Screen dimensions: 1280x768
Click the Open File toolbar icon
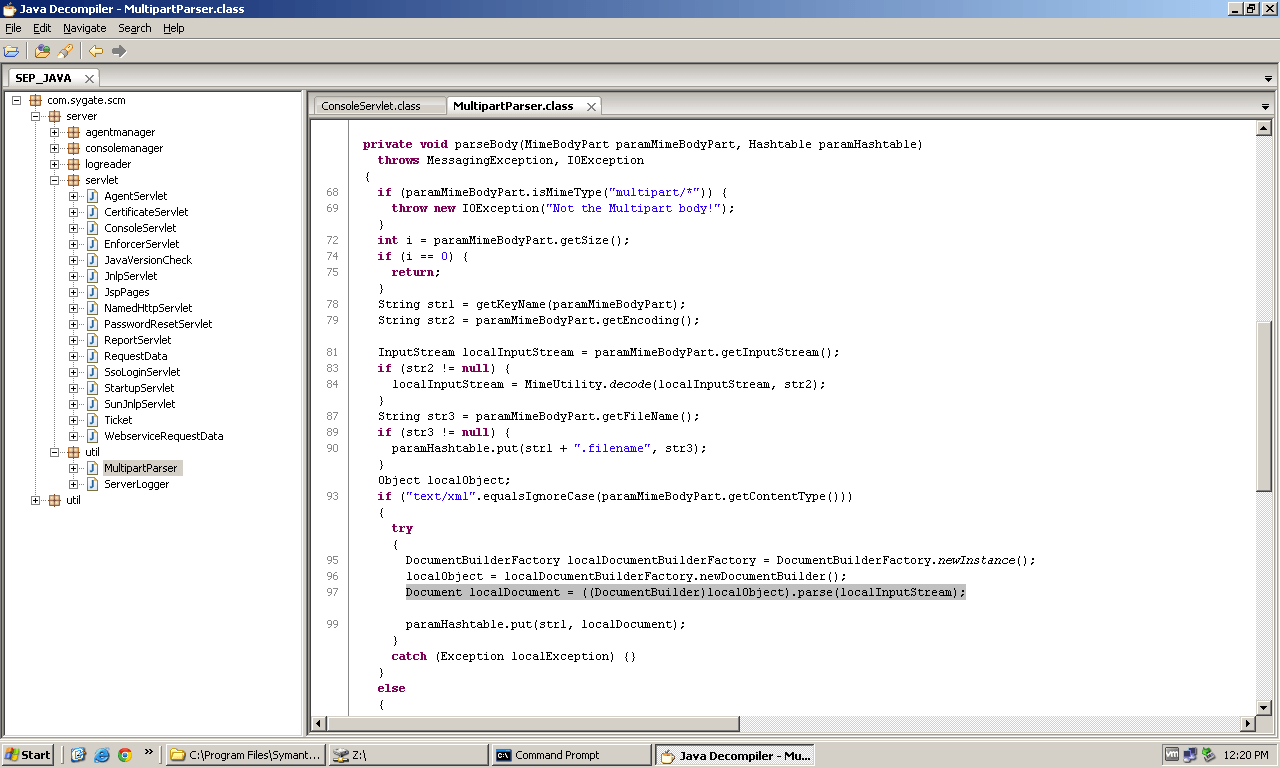click(11, 51)
